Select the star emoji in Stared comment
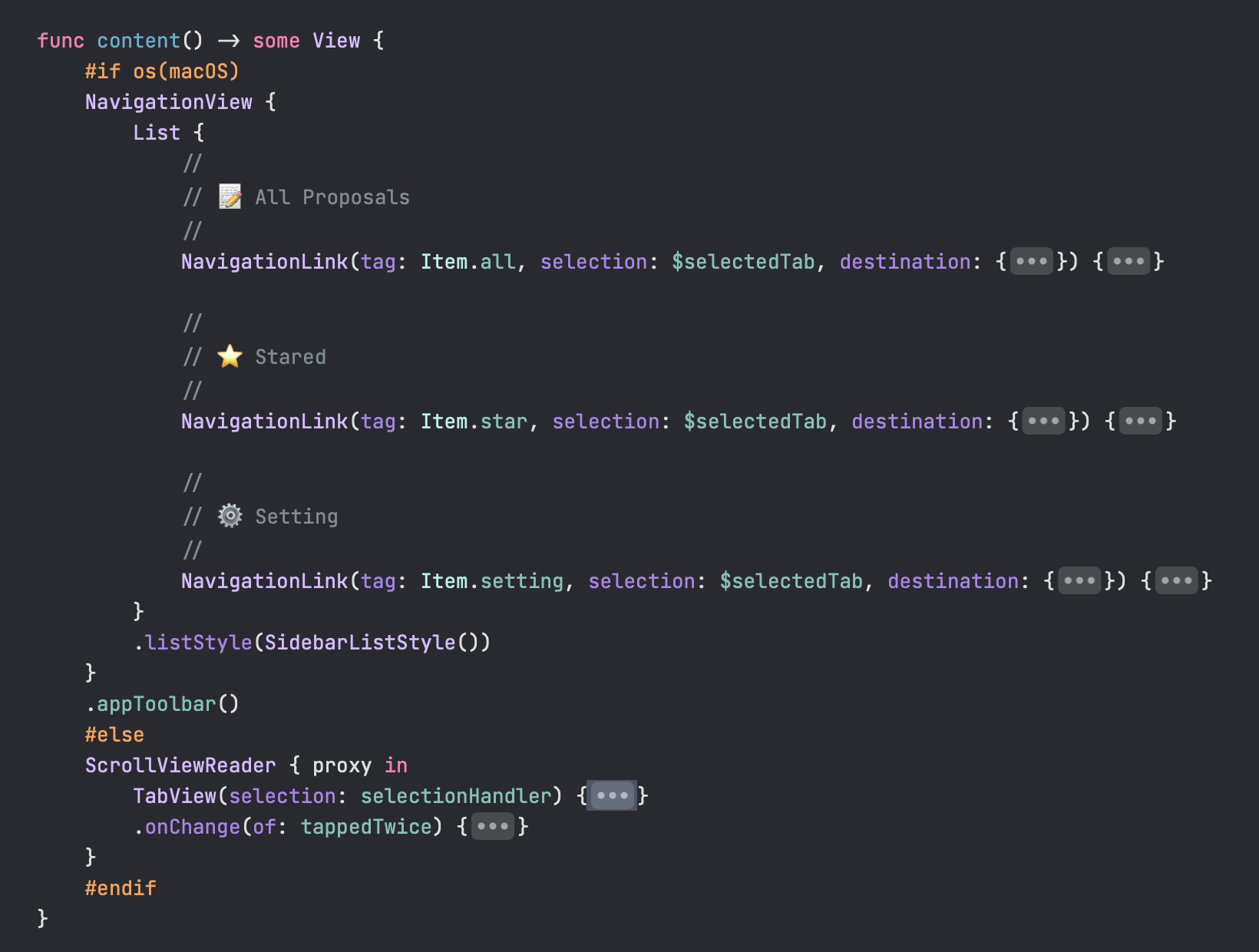 tap(230, 355)
